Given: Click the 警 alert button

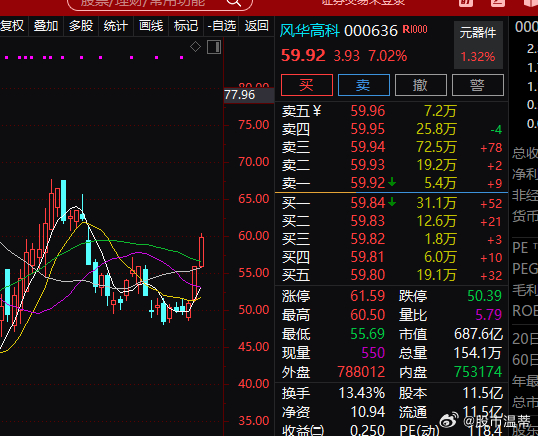Looking at the screenshot, I should click(x=478, y=85).
